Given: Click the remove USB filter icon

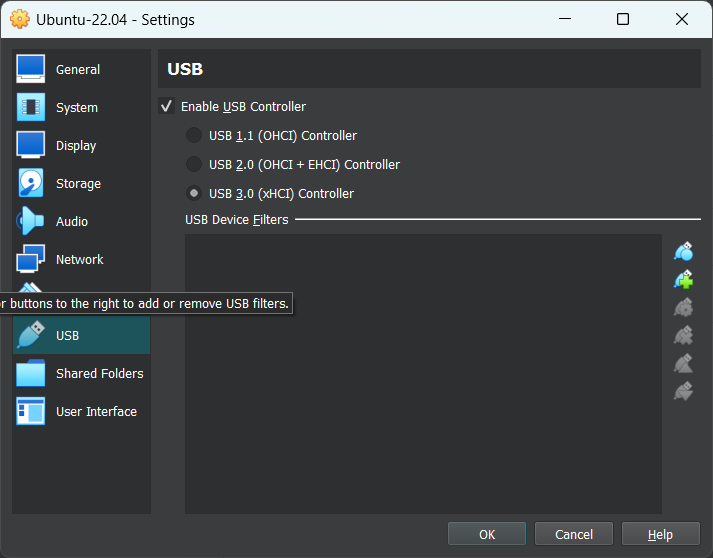Looking at the screenshot, I should [x=683, y=335].
